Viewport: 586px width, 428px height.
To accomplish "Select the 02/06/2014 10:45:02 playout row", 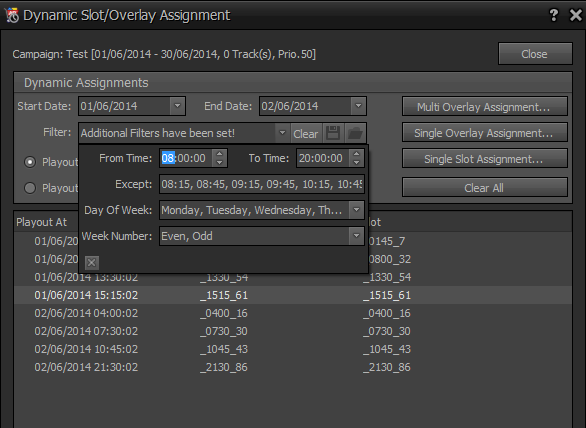I will click(293, 349).
